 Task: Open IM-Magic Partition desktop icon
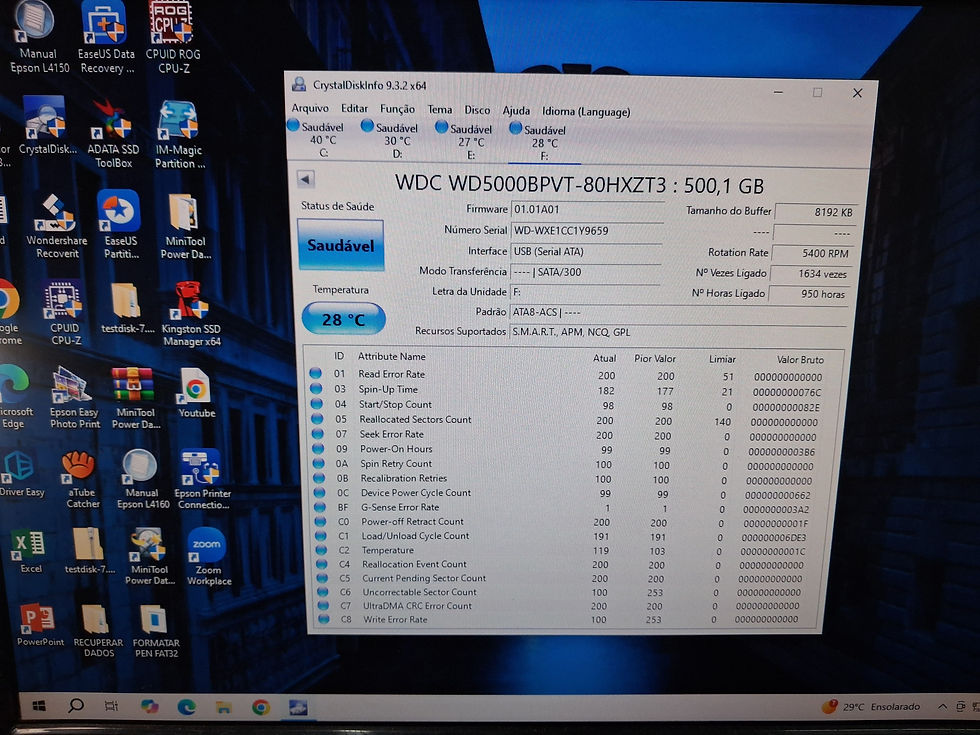pos(179,134)
